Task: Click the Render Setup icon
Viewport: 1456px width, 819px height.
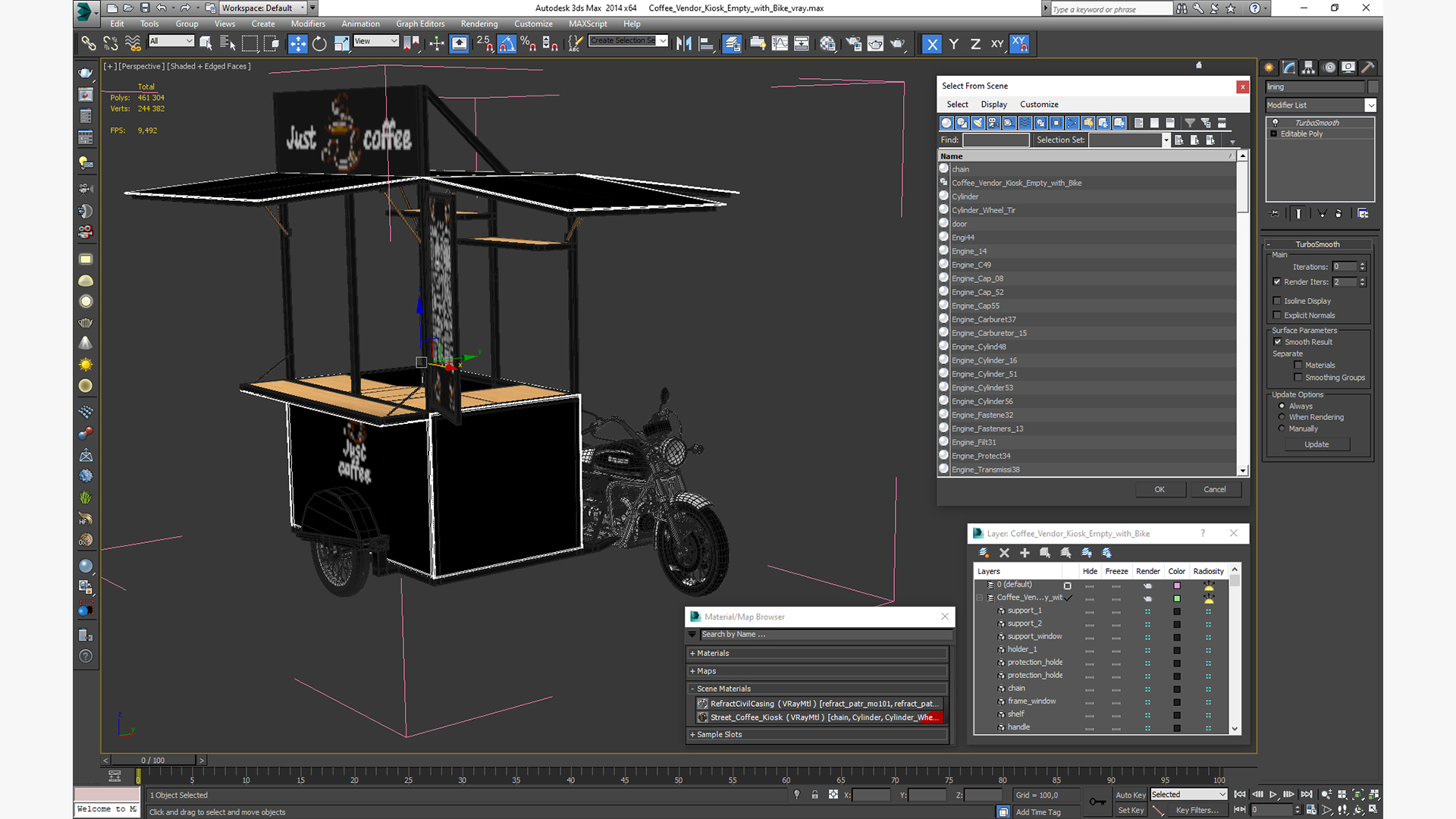Action: 853,44
